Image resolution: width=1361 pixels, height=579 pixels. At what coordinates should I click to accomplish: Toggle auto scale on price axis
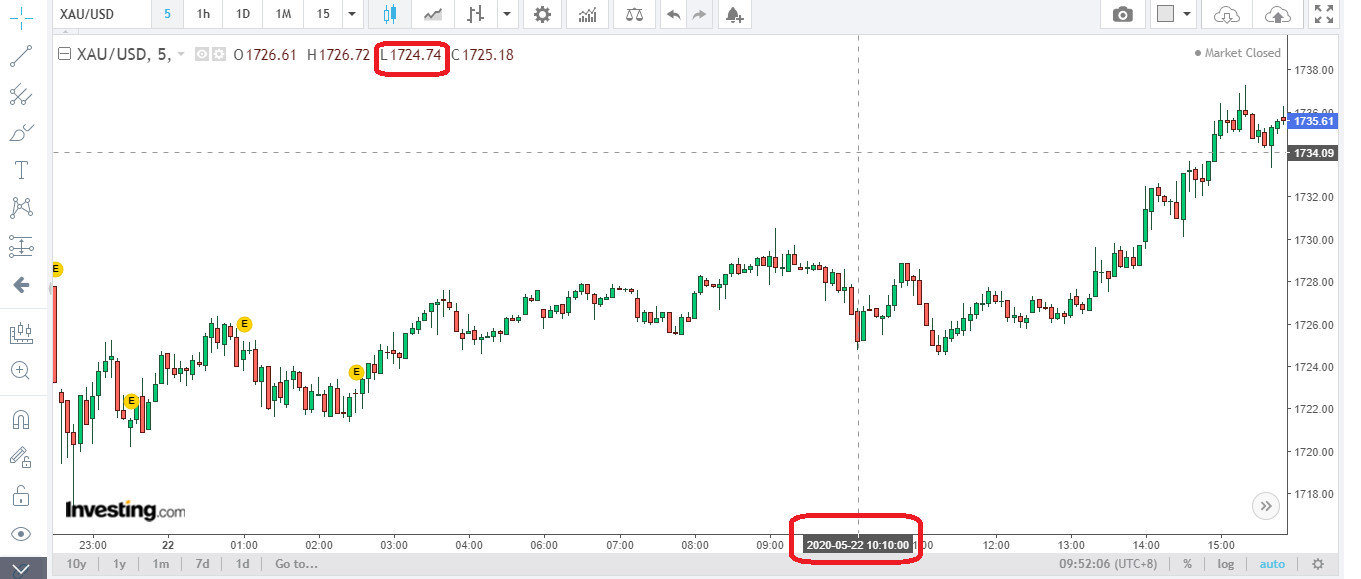(1272, 564)
